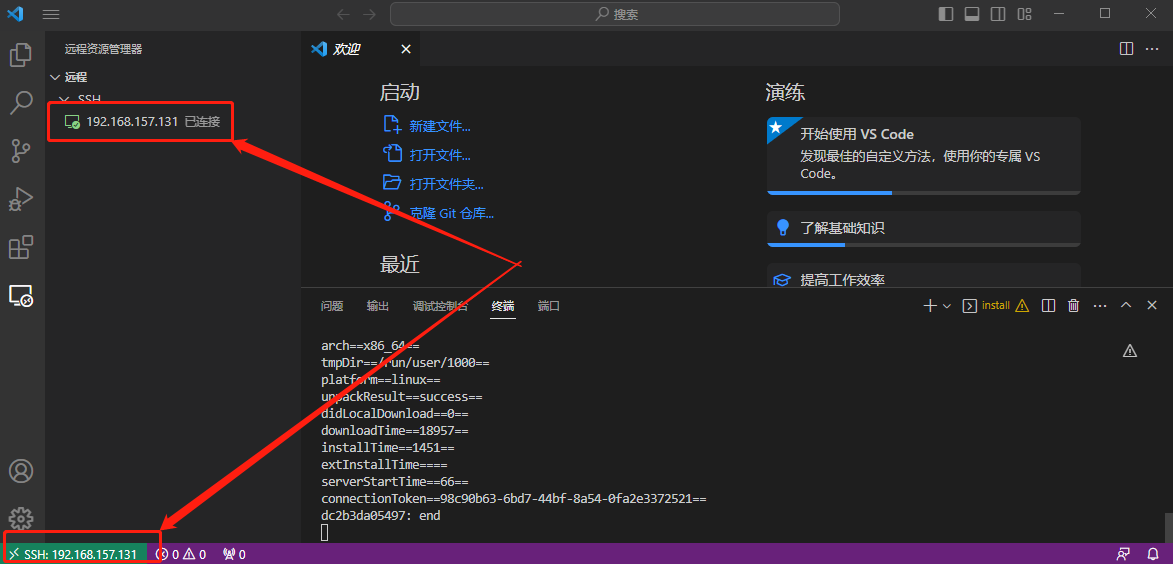
Task: Split the editor to the right
Action: (1126, 49)
